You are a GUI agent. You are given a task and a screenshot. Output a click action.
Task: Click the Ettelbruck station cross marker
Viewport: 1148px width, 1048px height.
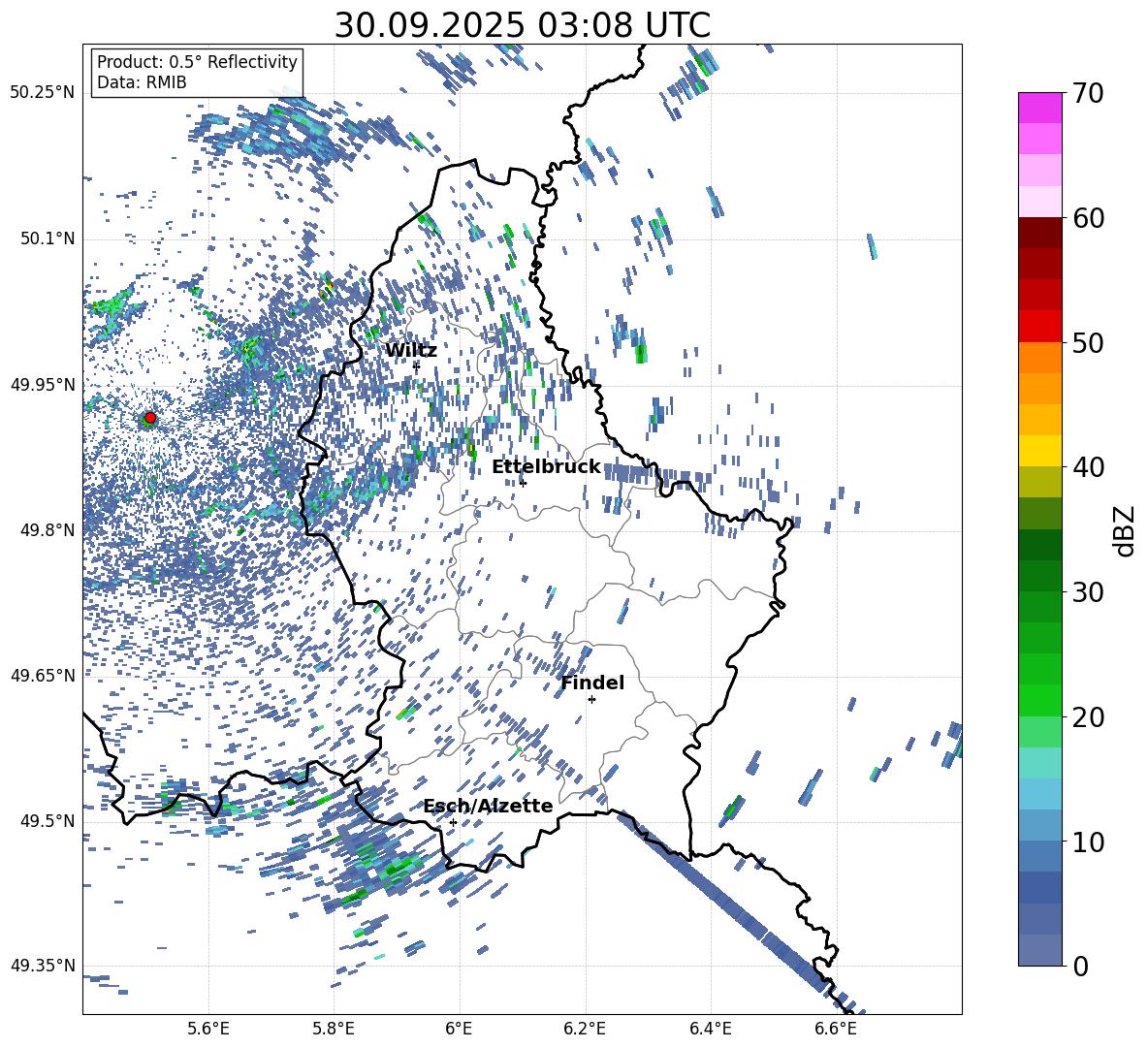523,482
